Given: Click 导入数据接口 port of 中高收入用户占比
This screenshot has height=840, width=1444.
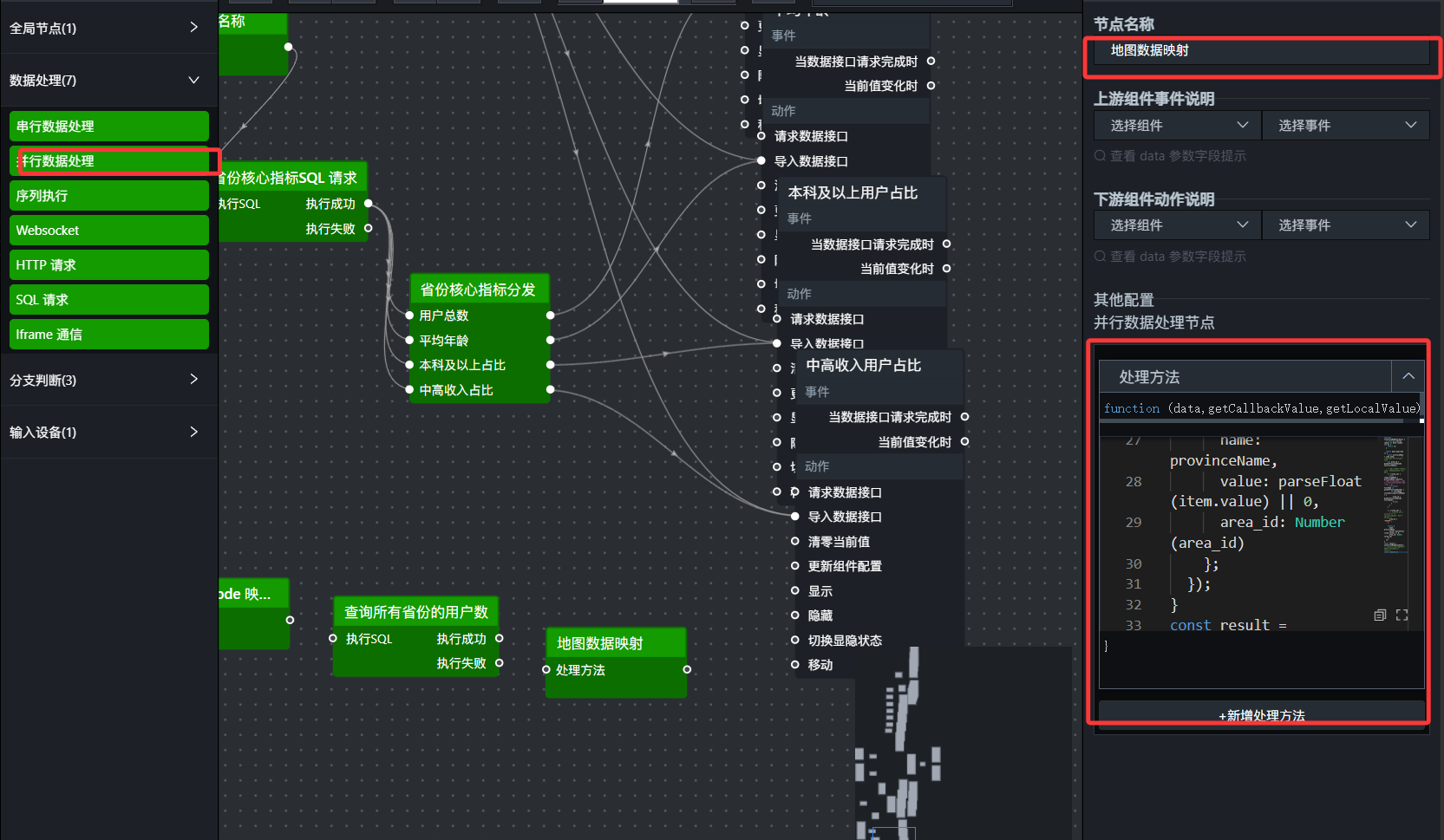Looking at the screenshot, I should pos(795,517).
